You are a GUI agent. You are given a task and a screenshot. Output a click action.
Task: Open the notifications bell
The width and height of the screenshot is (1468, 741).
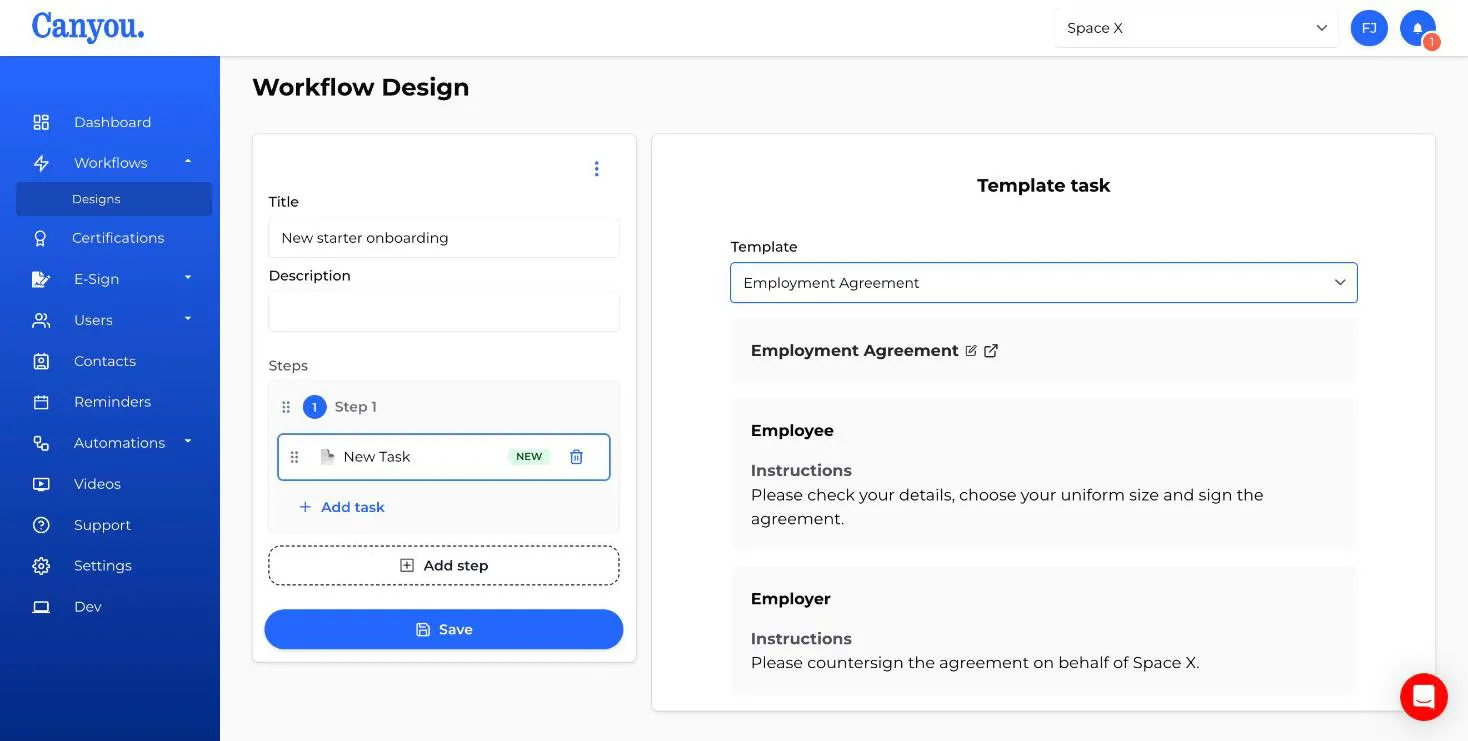click(x=1418, y=28)
